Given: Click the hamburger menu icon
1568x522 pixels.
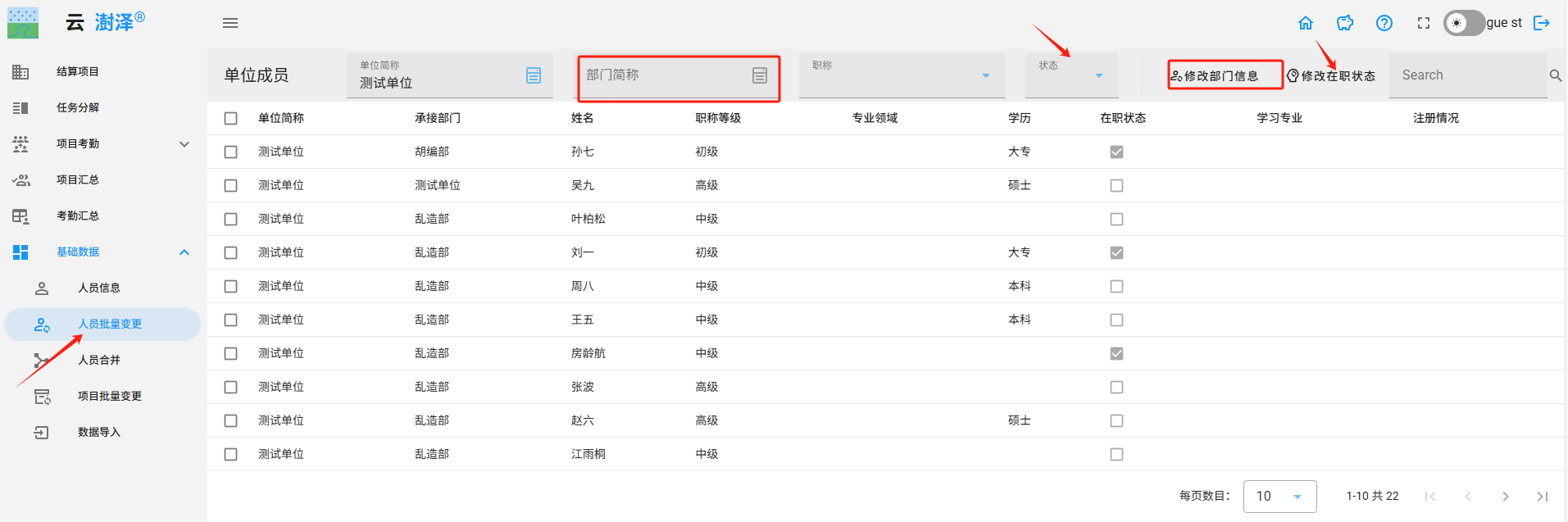Looking at the screenshot, I should coord(230,23).
